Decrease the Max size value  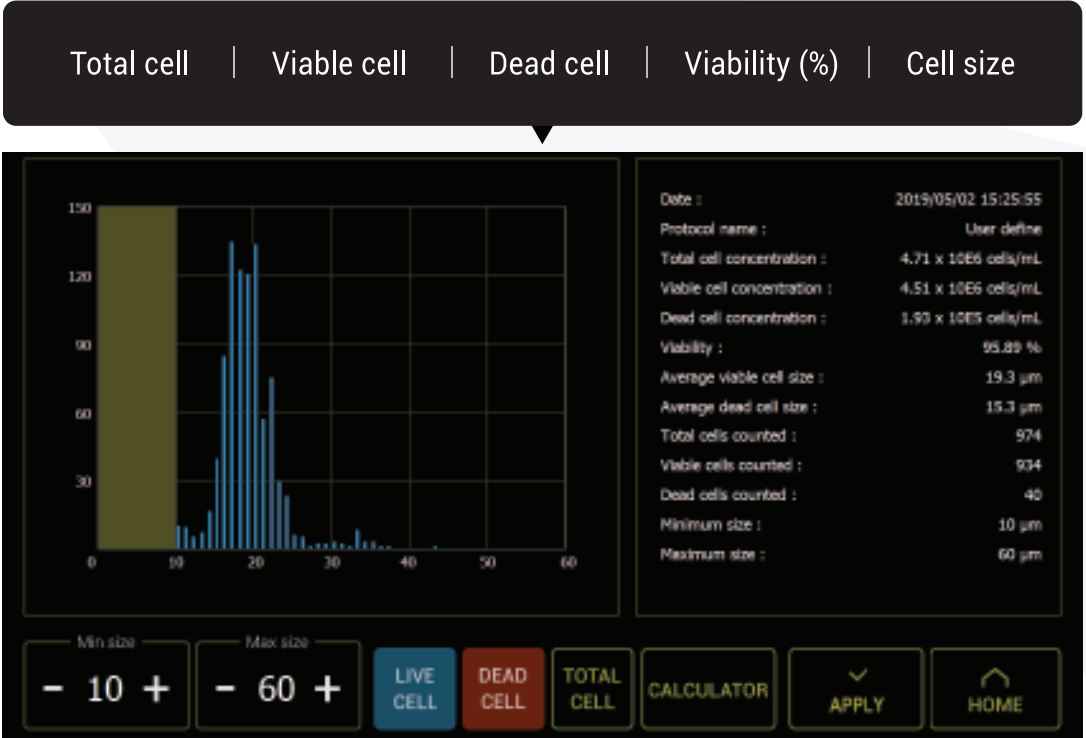tap(224, 689)
